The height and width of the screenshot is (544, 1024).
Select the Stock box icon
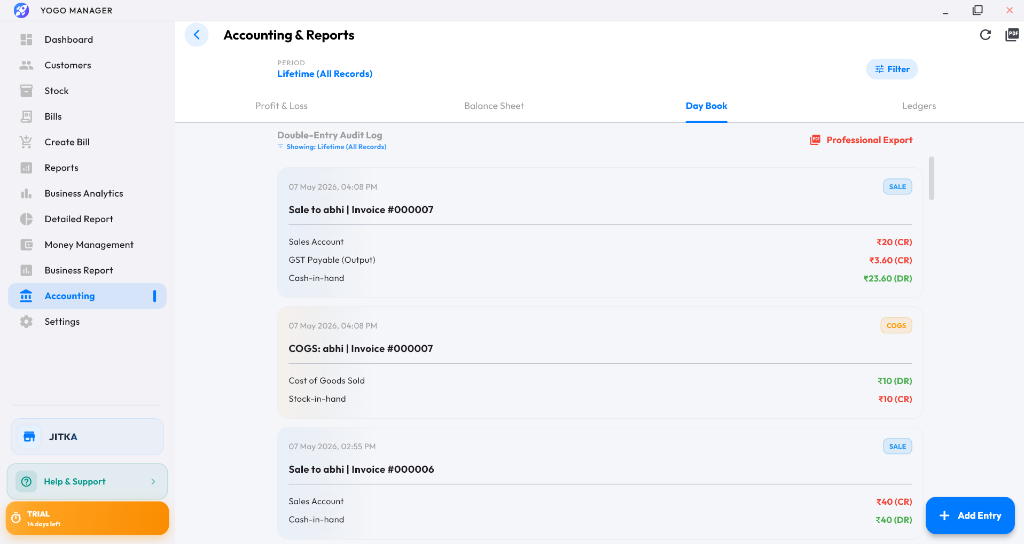[x=26, y=91]
